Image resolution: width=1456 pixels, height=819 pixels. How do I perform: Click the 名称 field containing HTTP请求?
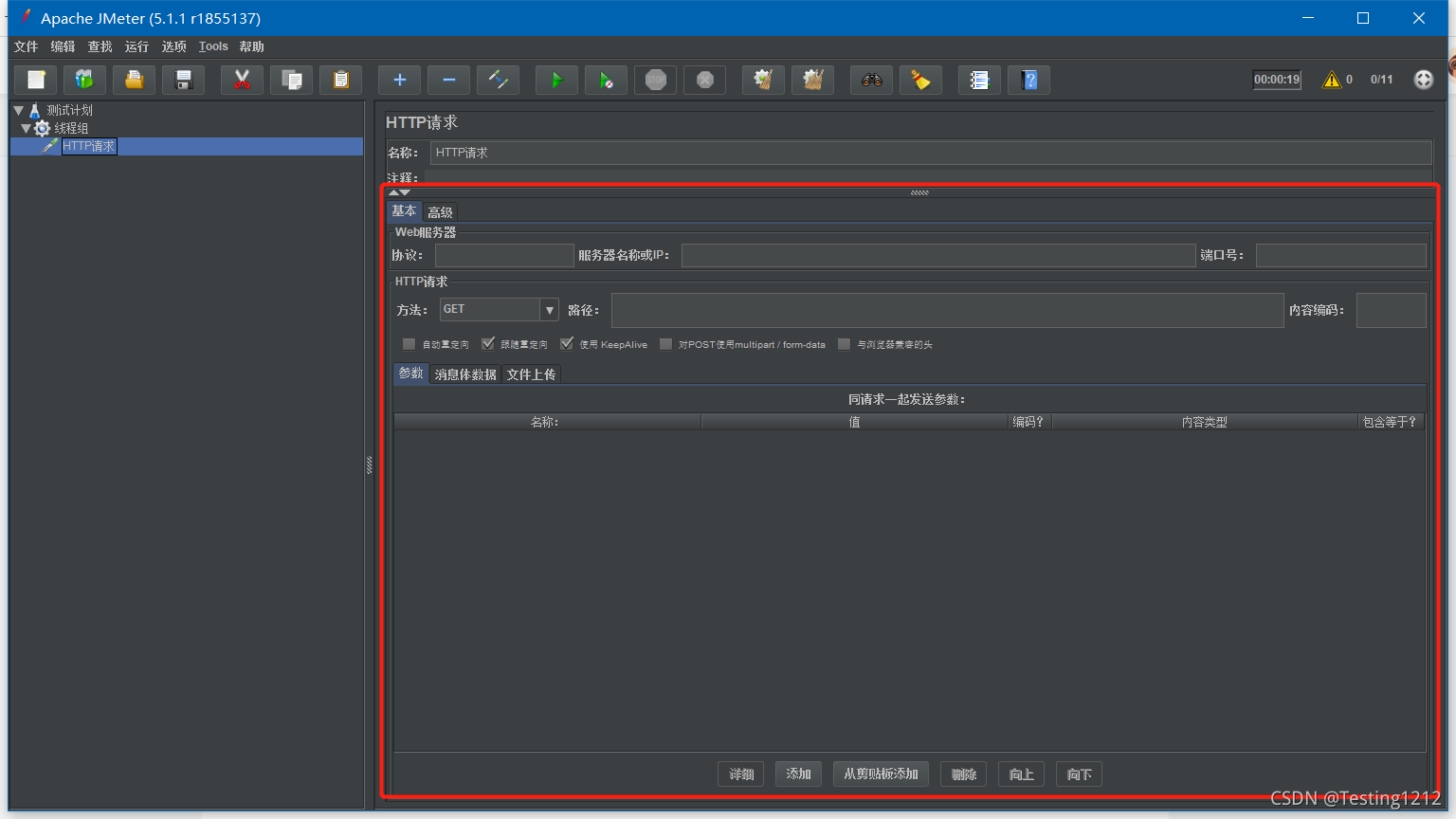click(931, 153)
